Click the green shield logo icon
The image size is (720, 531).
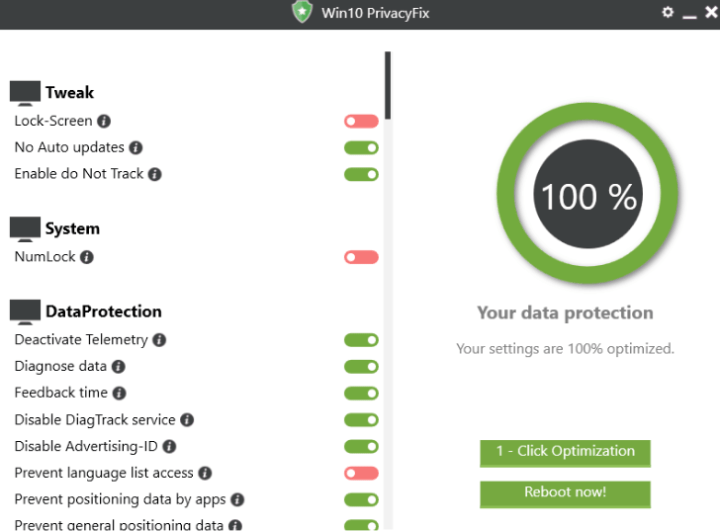(x=302, y=12)
